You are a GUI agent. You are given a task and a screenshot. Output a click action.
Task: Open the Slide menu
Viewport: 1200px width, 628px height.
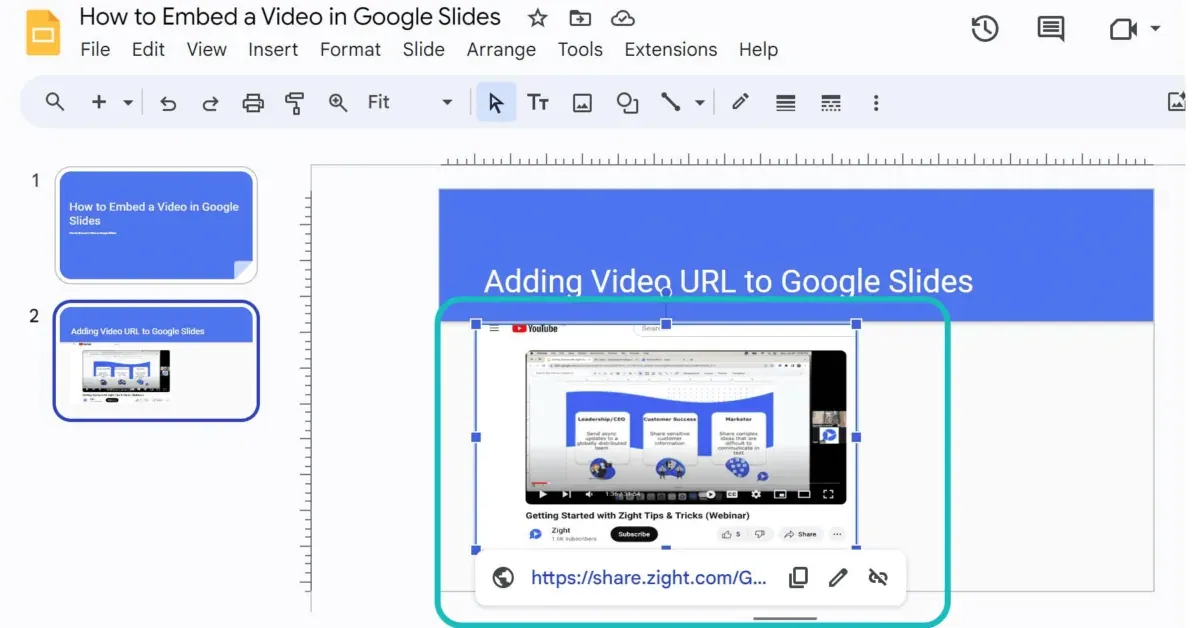(x=423, y=50)
